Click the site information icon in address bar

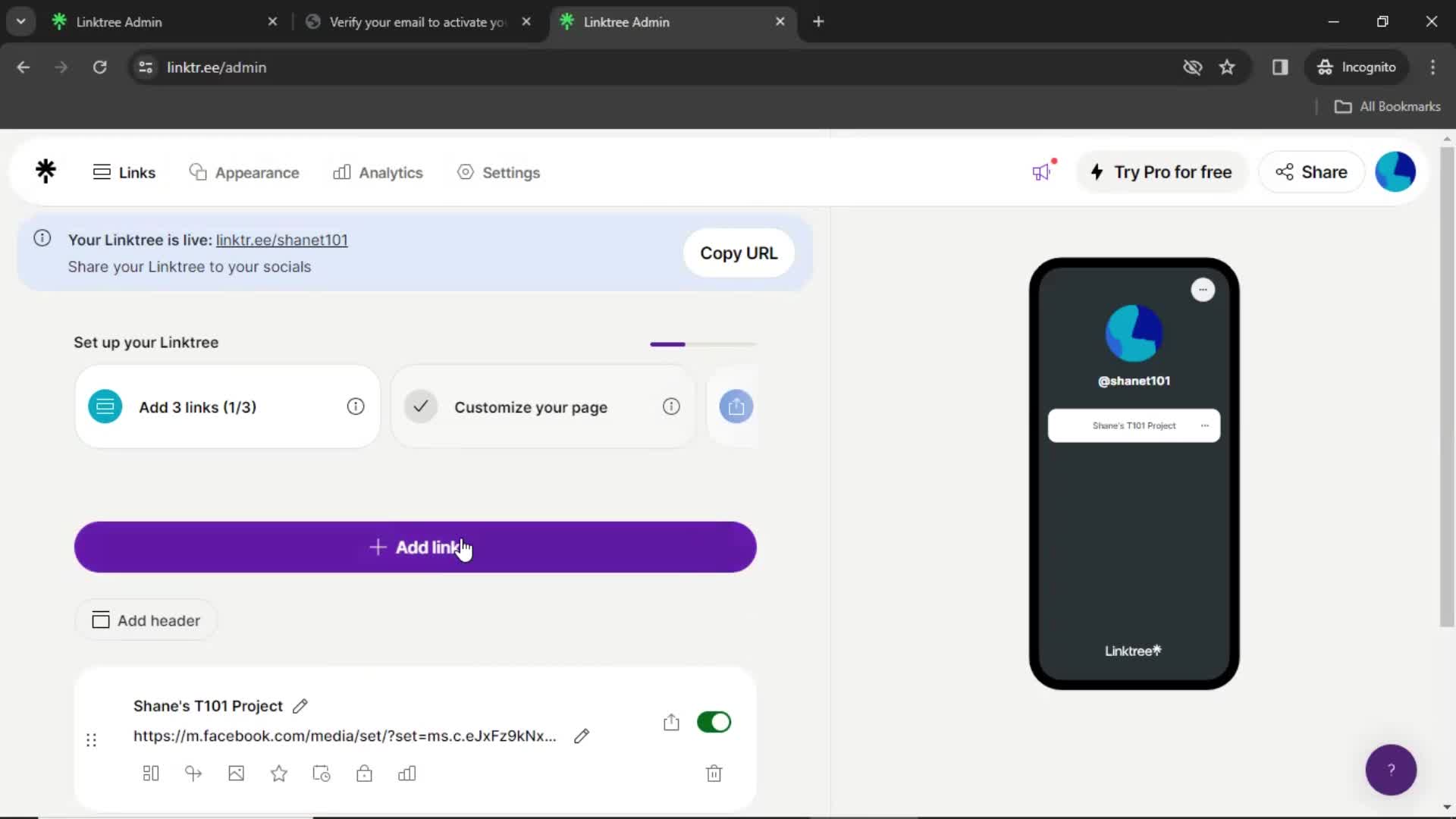[x=146, y=67]
